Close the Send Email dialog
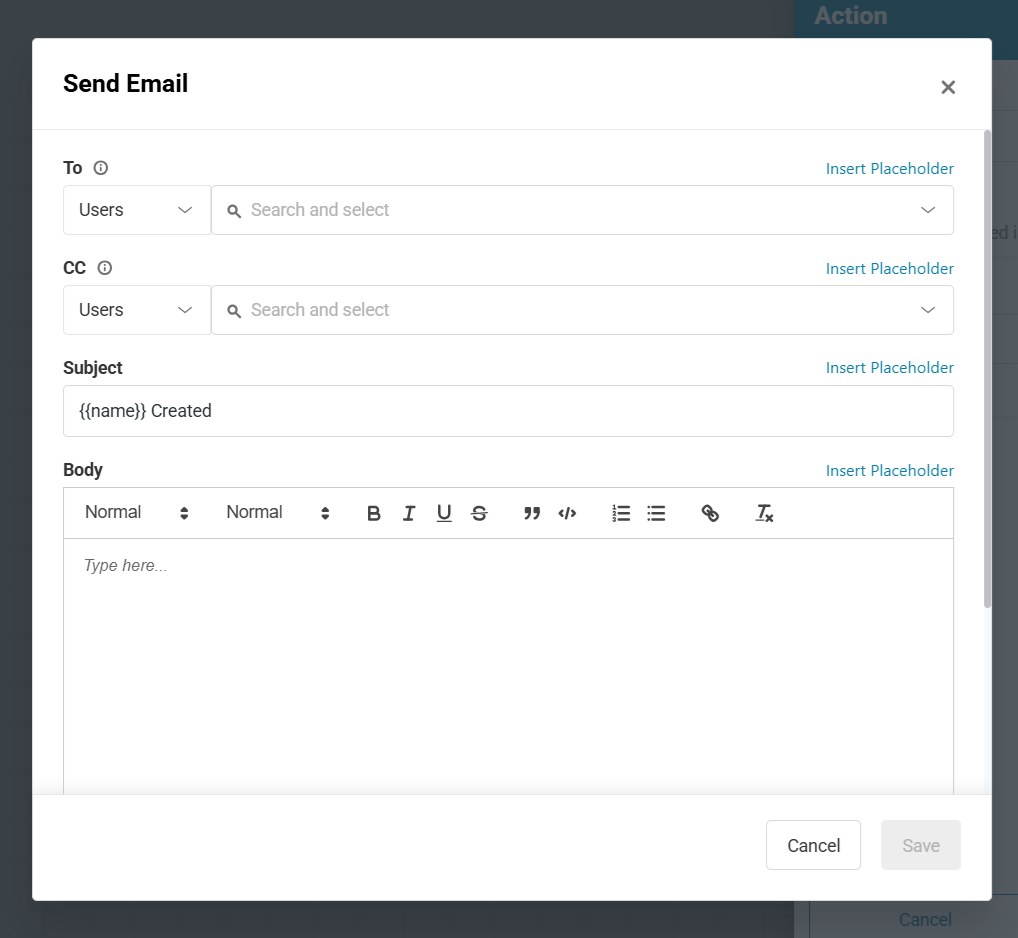1018x938 pixels. tap(948, 87)
